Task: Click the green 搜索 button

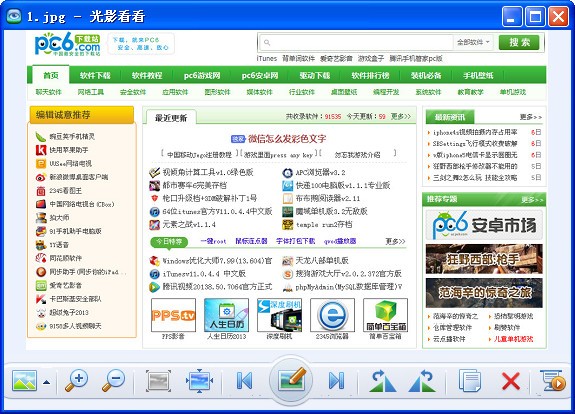Action: (x=519, y=42)
